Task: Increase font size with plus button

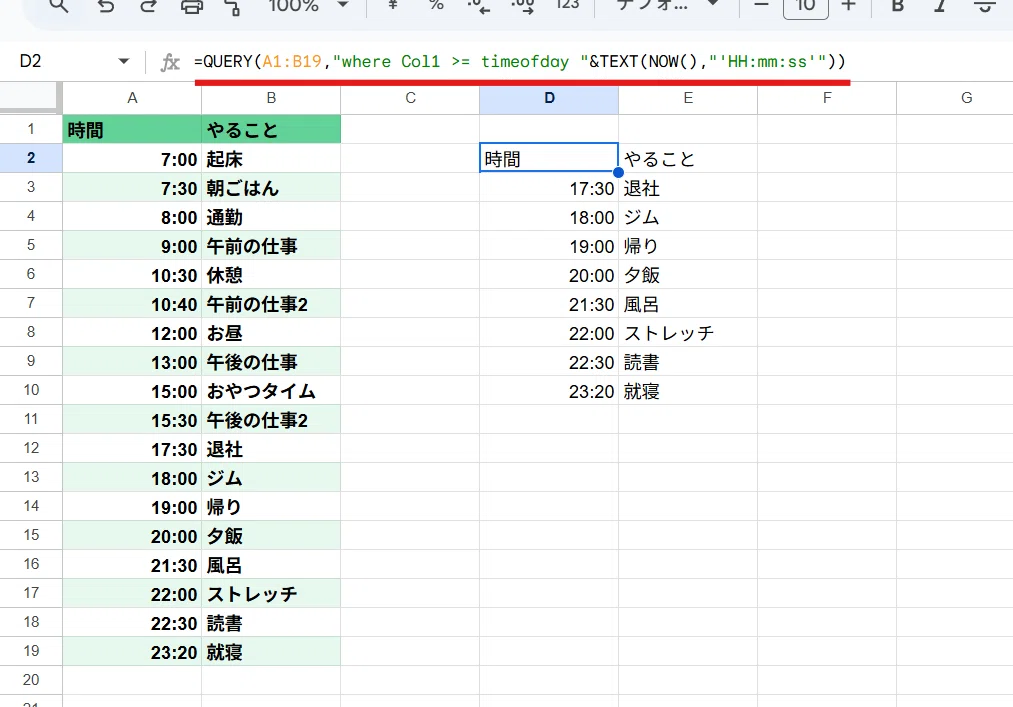Action: click(x=849, y=5)
